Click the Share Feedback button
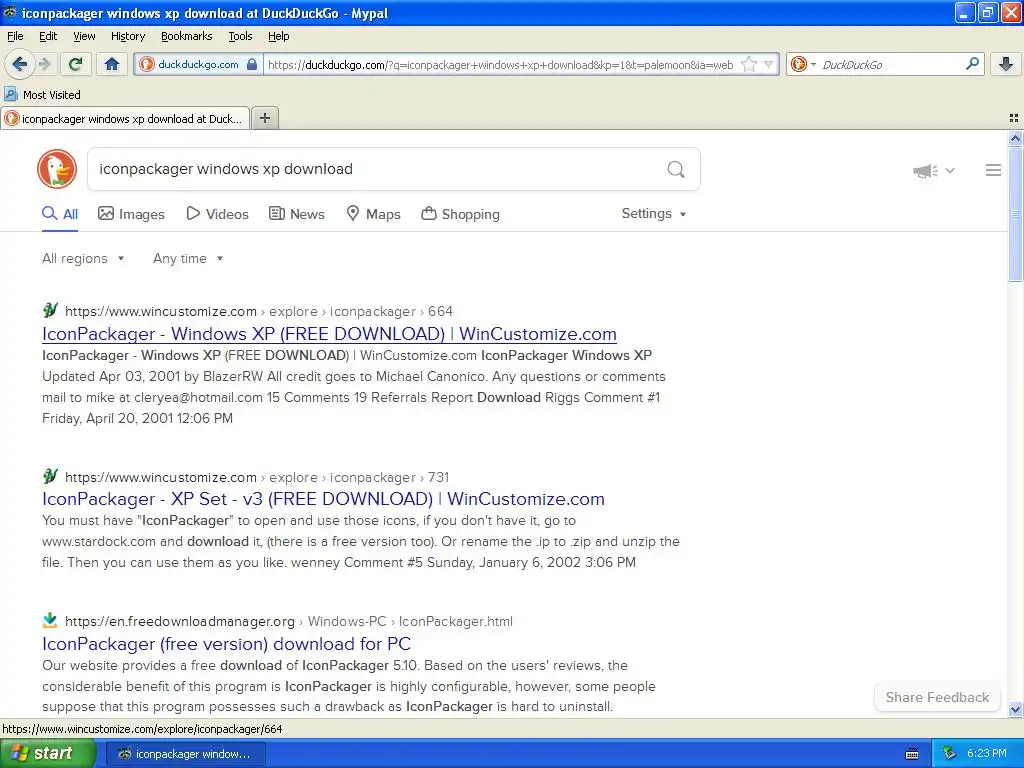Screen dimensions: 1024x768 (937, 697)
